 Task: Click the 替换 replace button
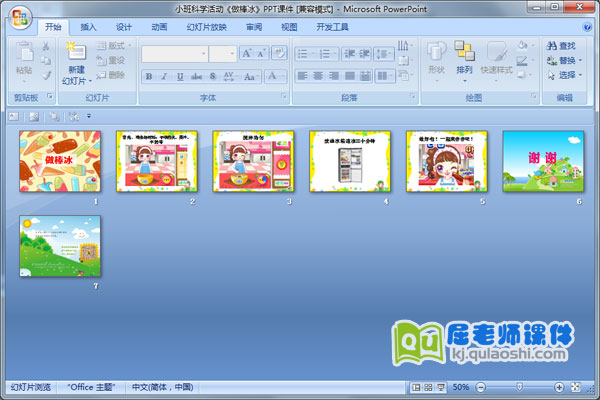[564, 60]
